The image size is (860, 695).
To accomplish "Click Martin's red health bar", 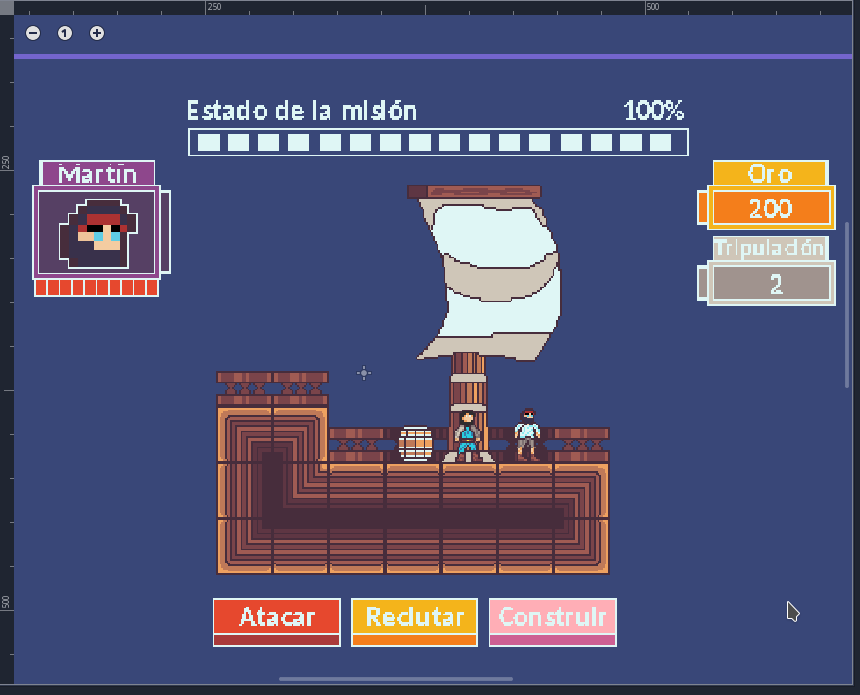I will [x=97, y=287].
